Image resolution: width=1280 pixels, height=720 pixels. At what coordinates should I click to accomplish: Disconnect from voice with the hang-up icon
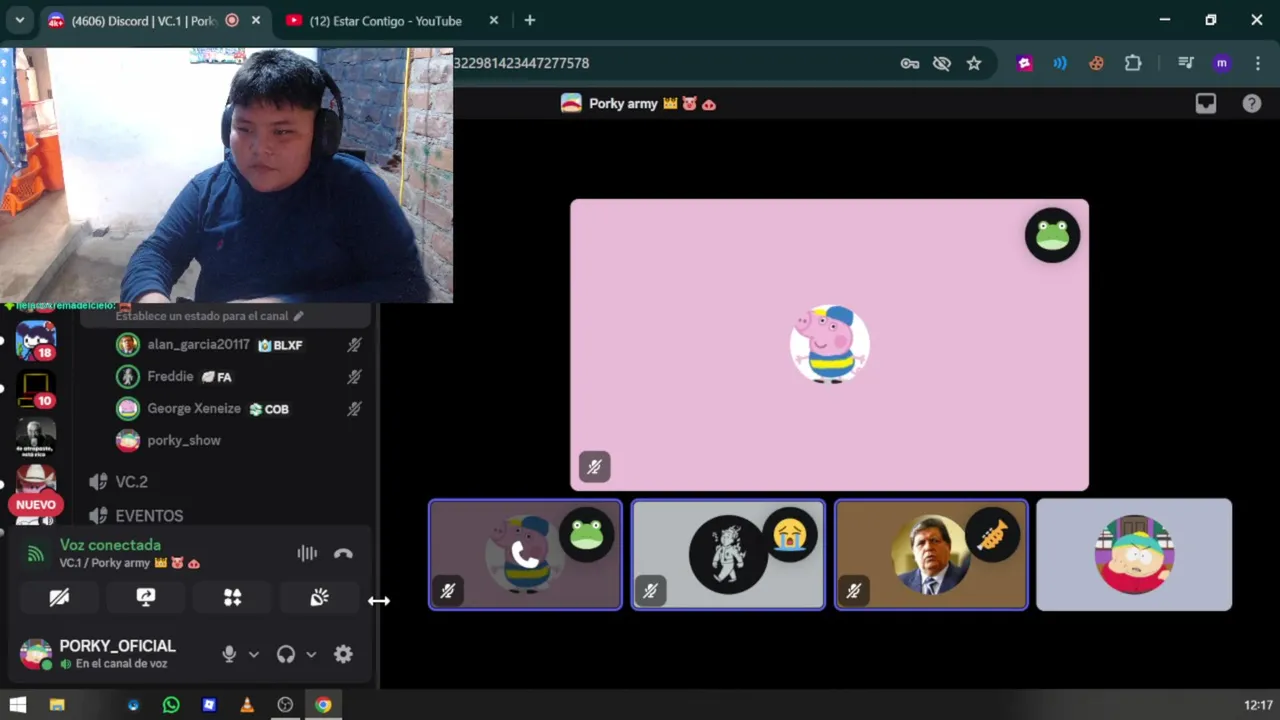(x=343, y=553)
